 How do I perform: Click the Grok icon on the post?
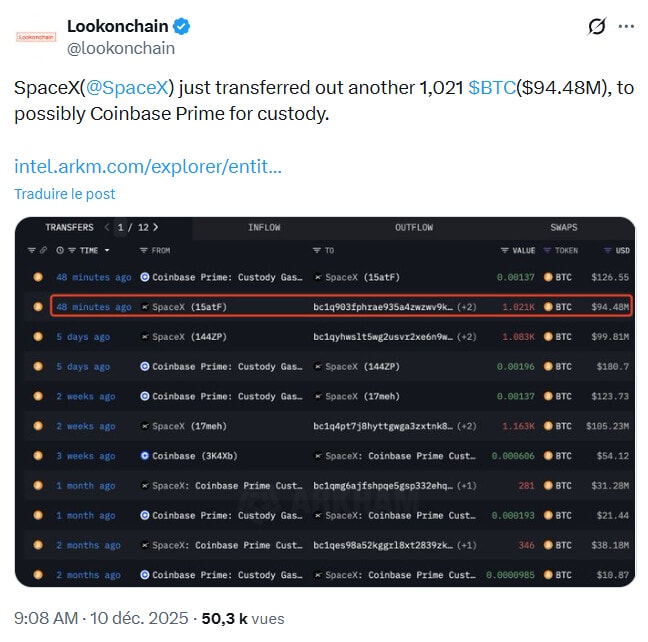(597, 27)
